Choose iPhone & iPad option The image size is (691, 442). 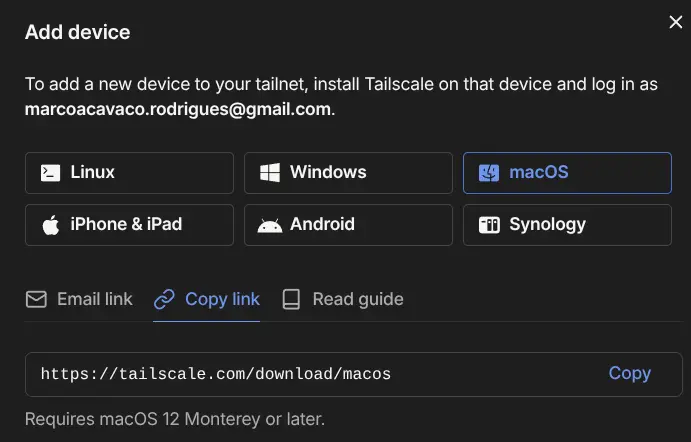[x=129, y=225]
